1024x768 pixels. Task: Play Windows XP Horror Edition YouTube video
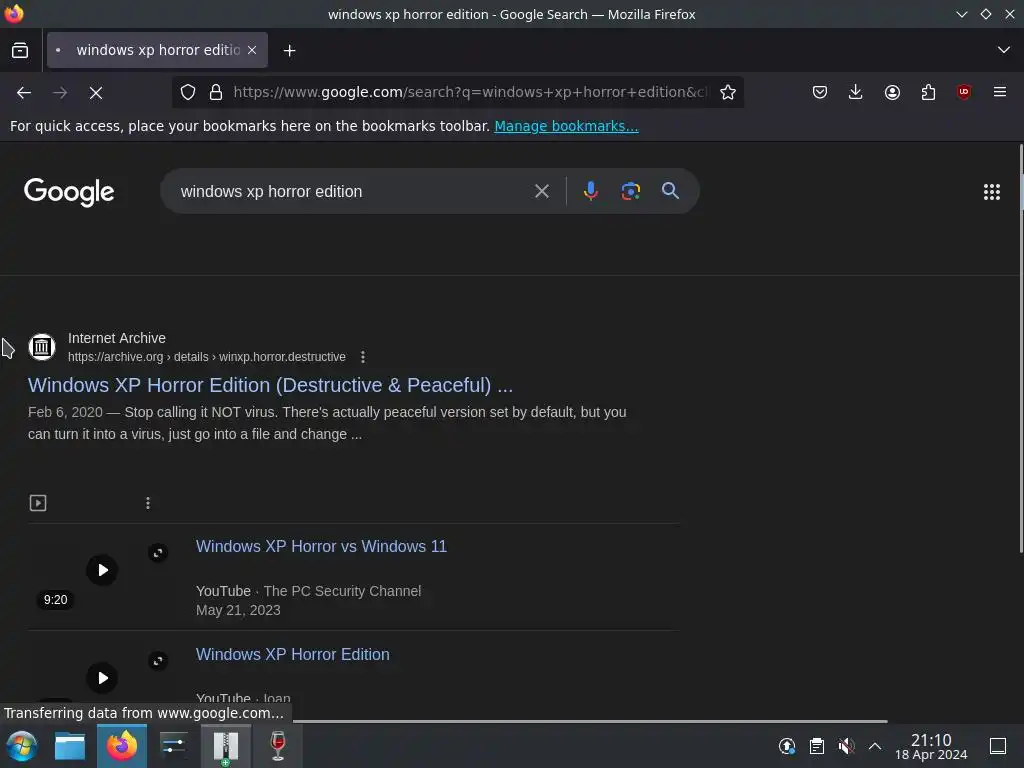coord(103,678)
